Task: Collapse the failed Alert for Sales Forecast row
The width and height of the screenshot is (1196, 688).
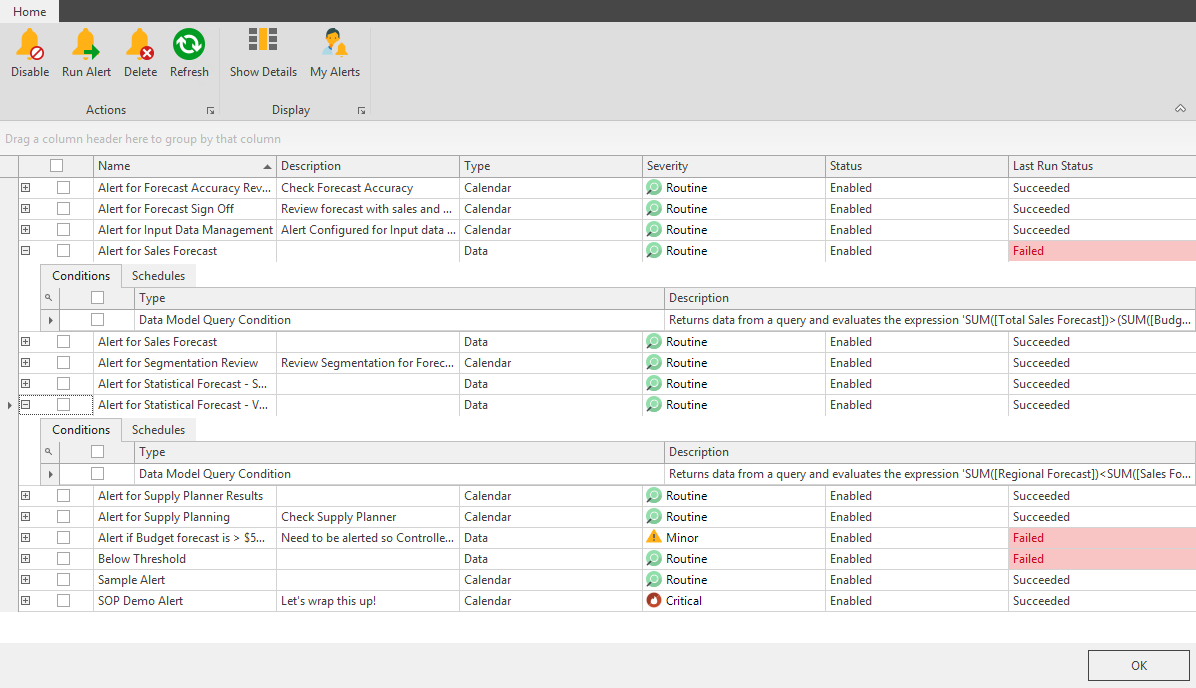Action: point(26,250)
